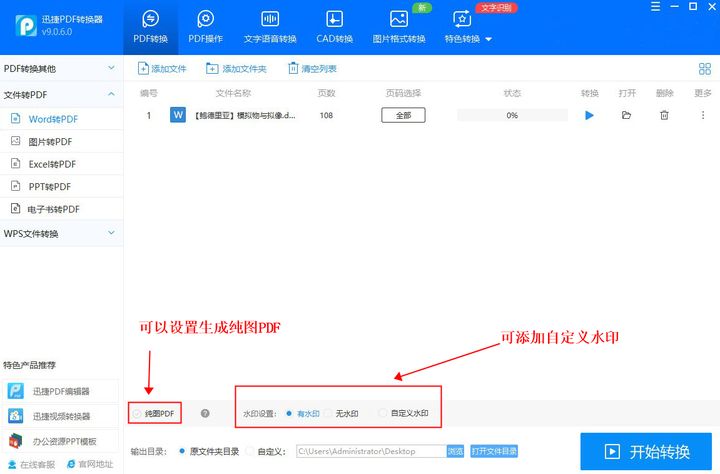Select the 有水印 radio button
The height and width of the screenshot is (474, 720).
pyautogui.click(x=289, y=413)
